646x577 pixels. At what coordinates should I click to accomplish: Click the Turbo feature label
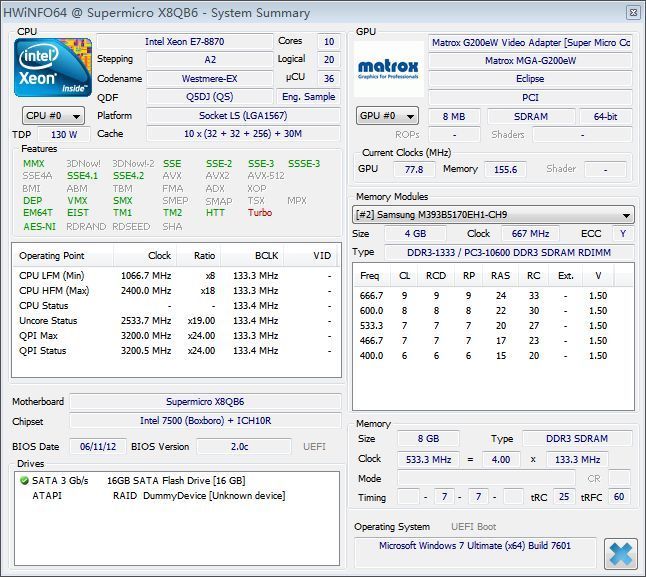260,213
